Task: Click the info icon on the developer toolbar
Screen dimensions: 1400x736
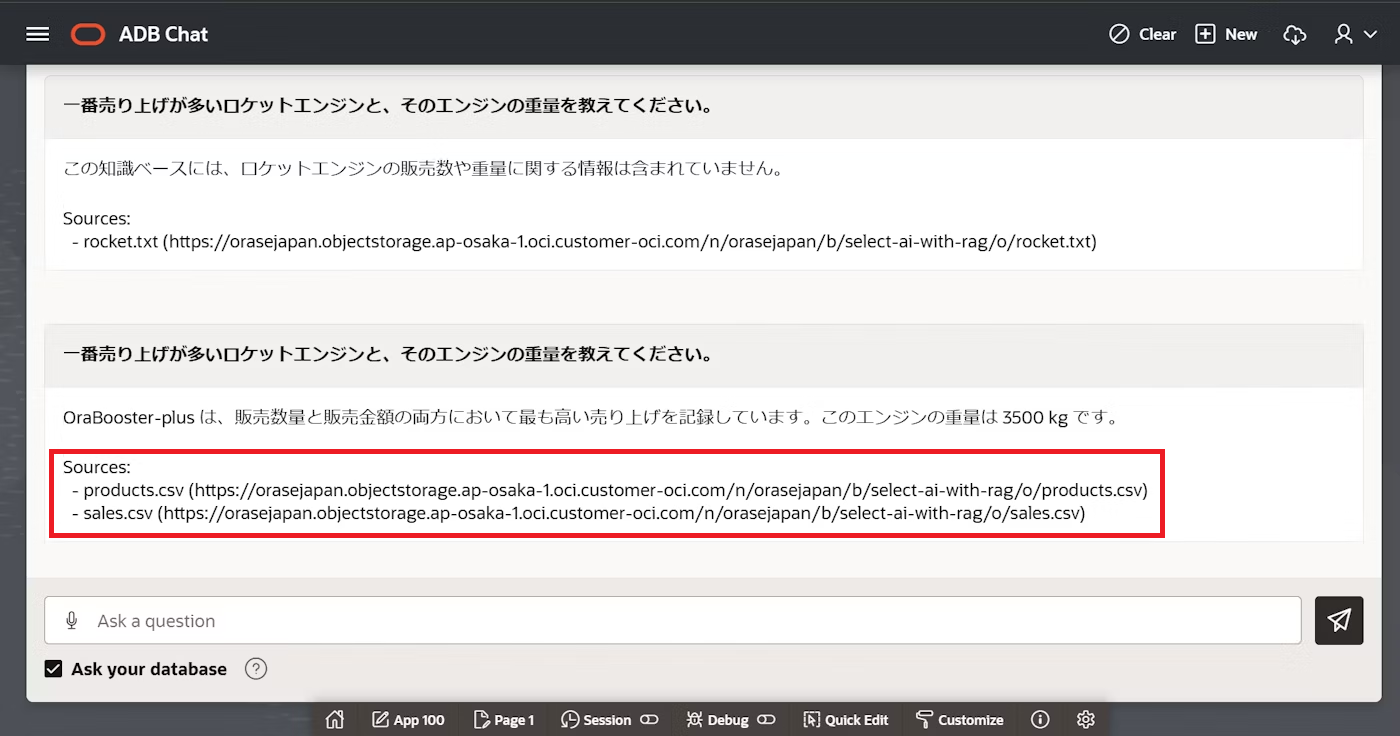Action: point(1039,719)
